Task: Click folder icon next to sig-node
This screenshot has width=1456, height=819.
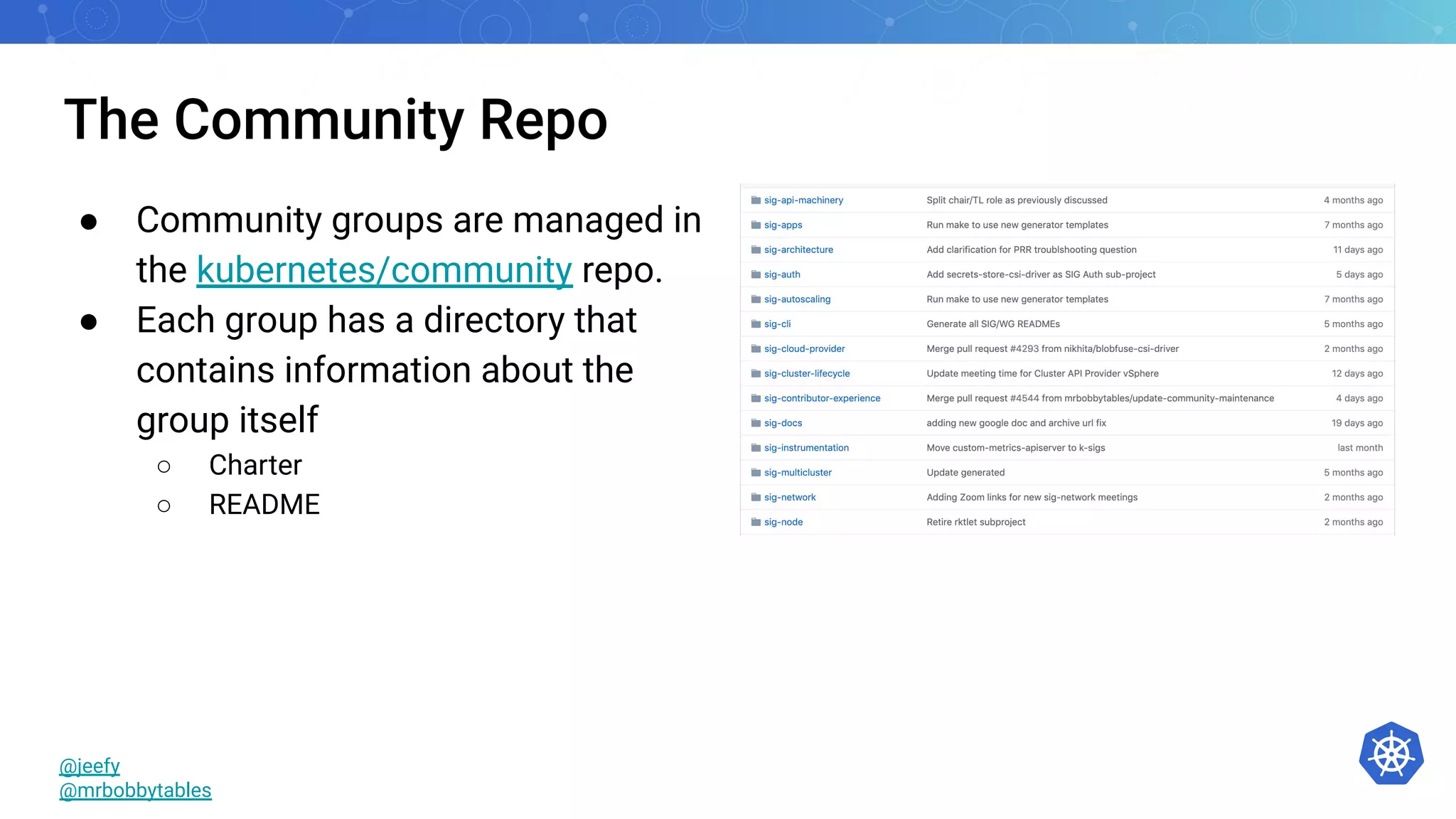Action: [756, 523]
